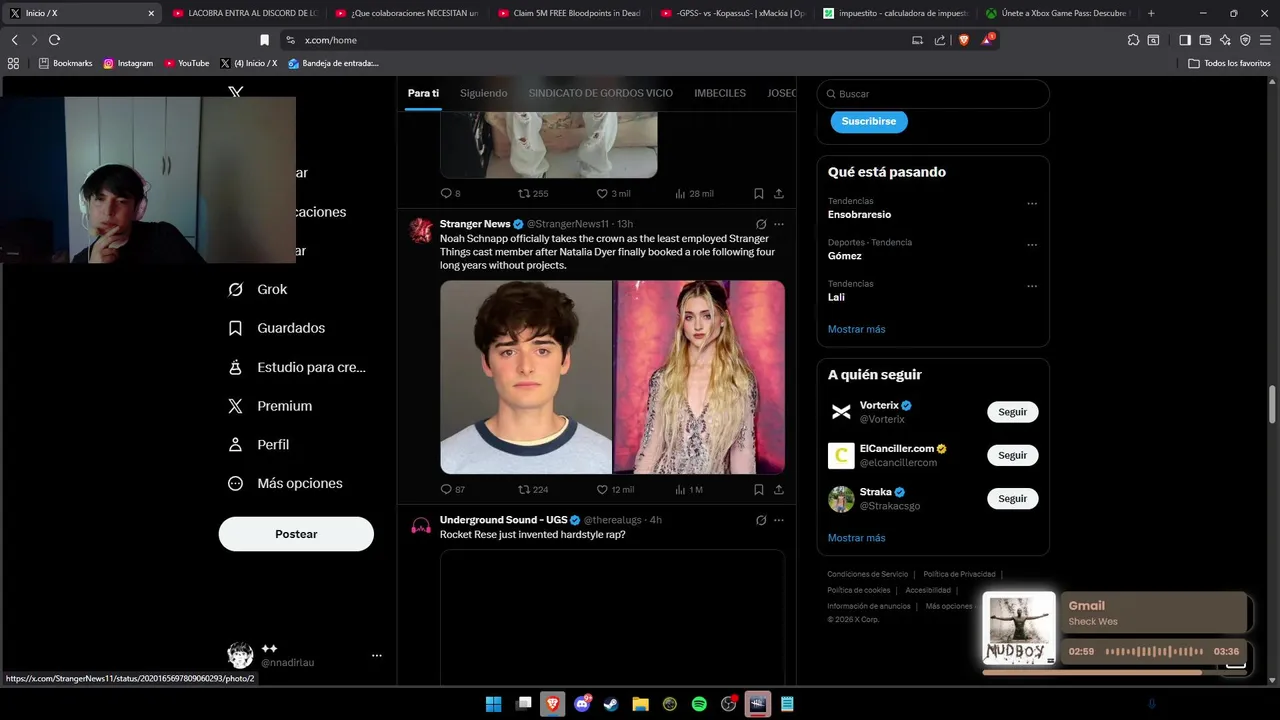Screen dimensions: 1280x720
Task: Open Discord from the taskbar
Action: tap(582, 704)
